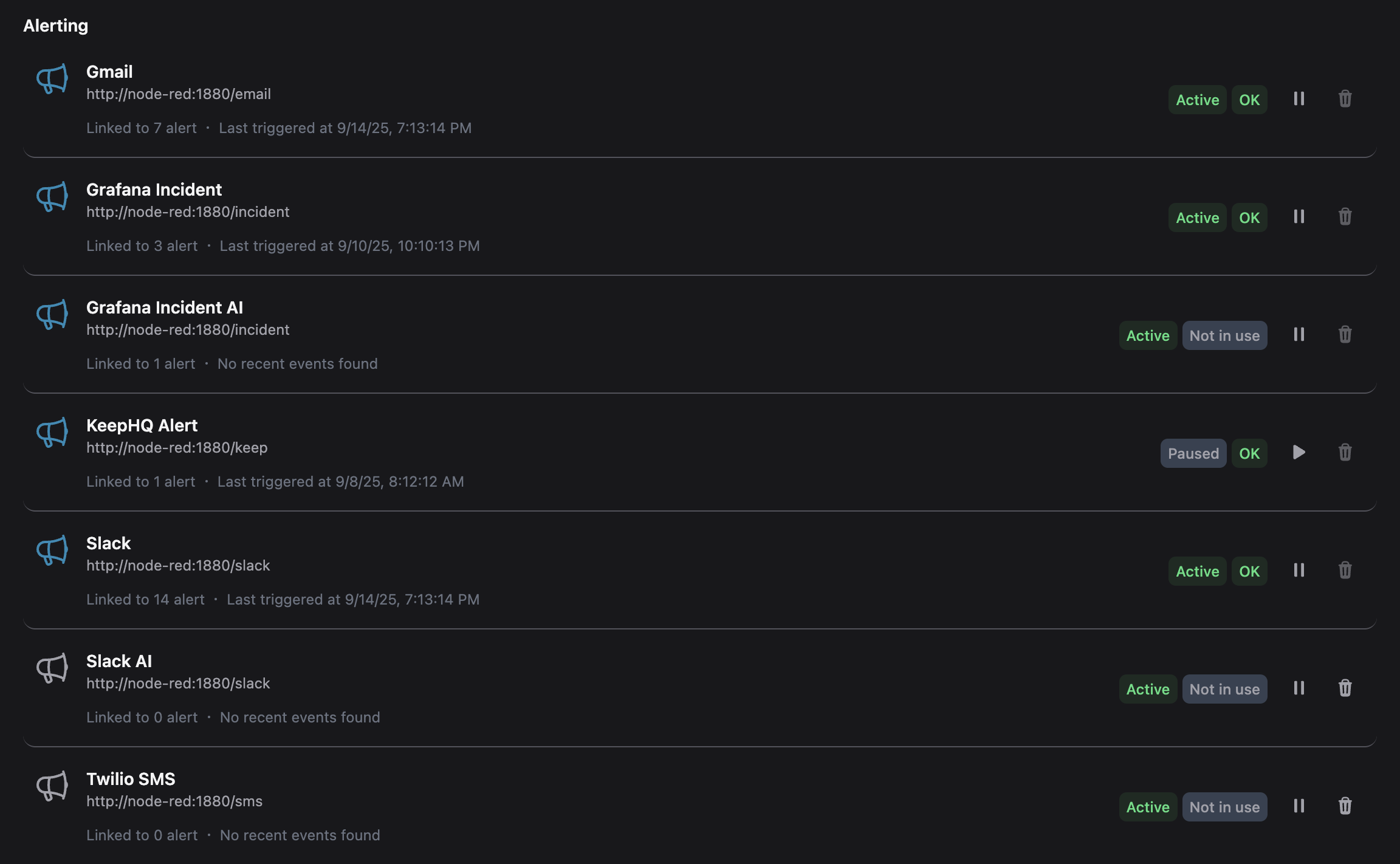Image resolution: width=1400 pixels, height=864 pixels.
Task: Click the Alerting section heading
Action: pos(56,26)
